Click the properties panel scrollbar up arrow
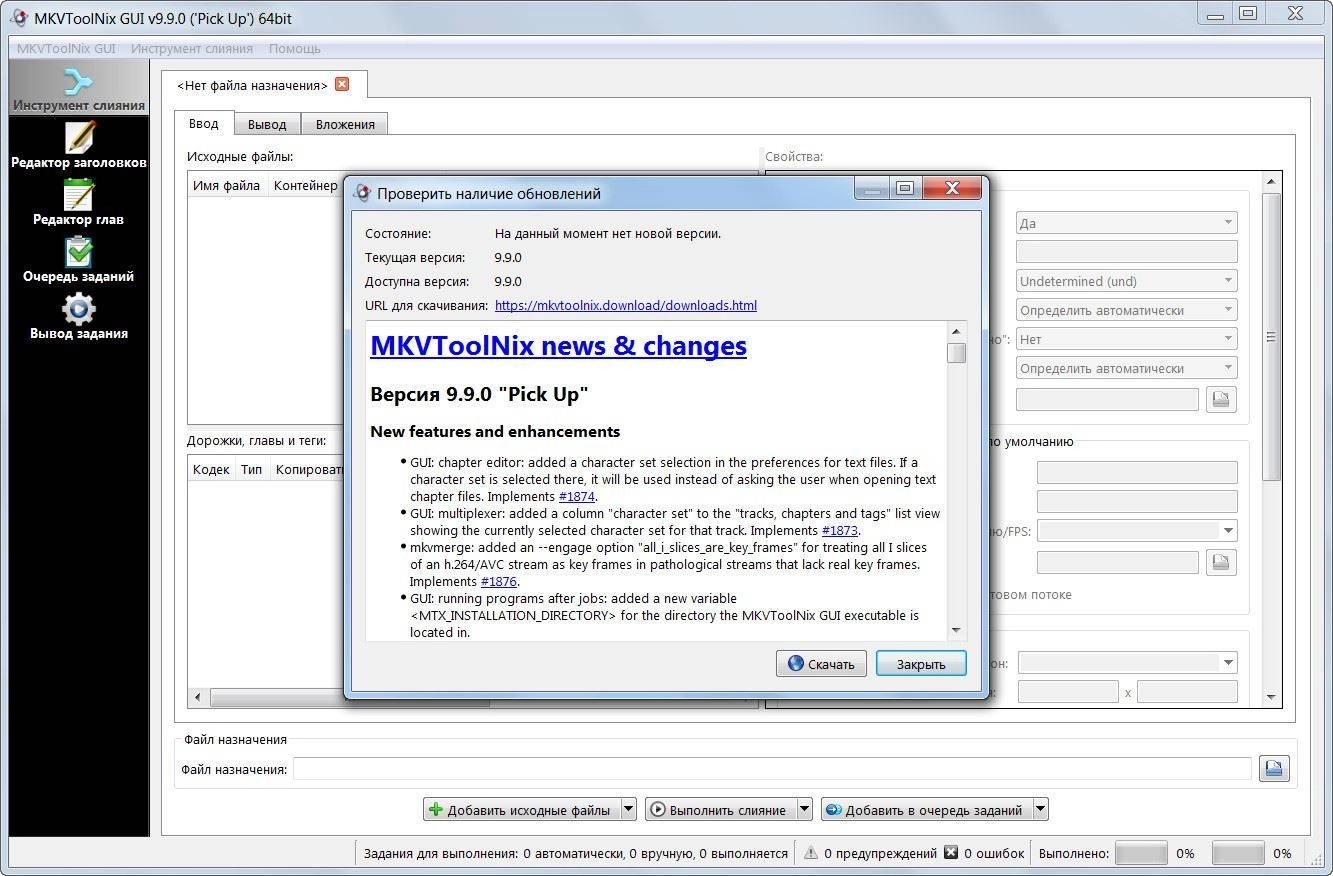The height and width of the screenshot is (876, 1333). coord(1271,181)
